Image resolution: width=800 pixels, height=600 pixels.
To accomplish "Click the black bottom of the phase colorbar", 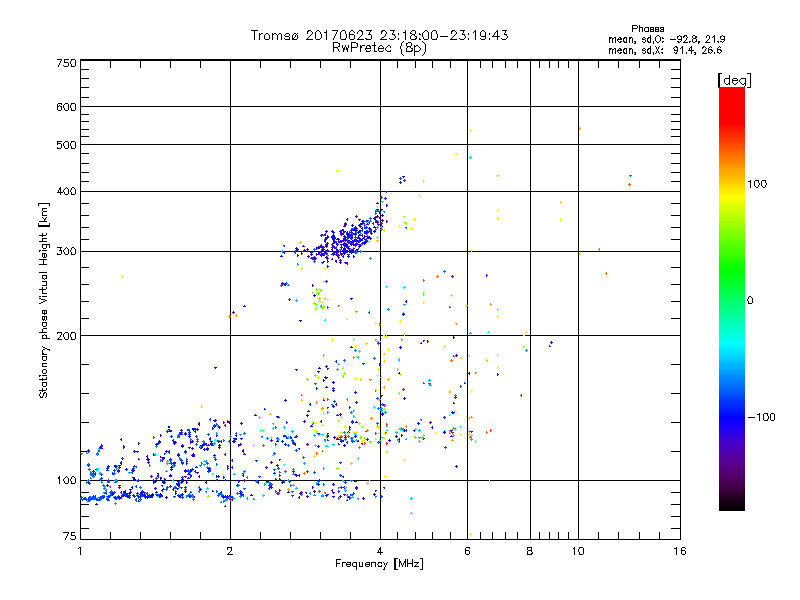I will (x=732, y=503).
